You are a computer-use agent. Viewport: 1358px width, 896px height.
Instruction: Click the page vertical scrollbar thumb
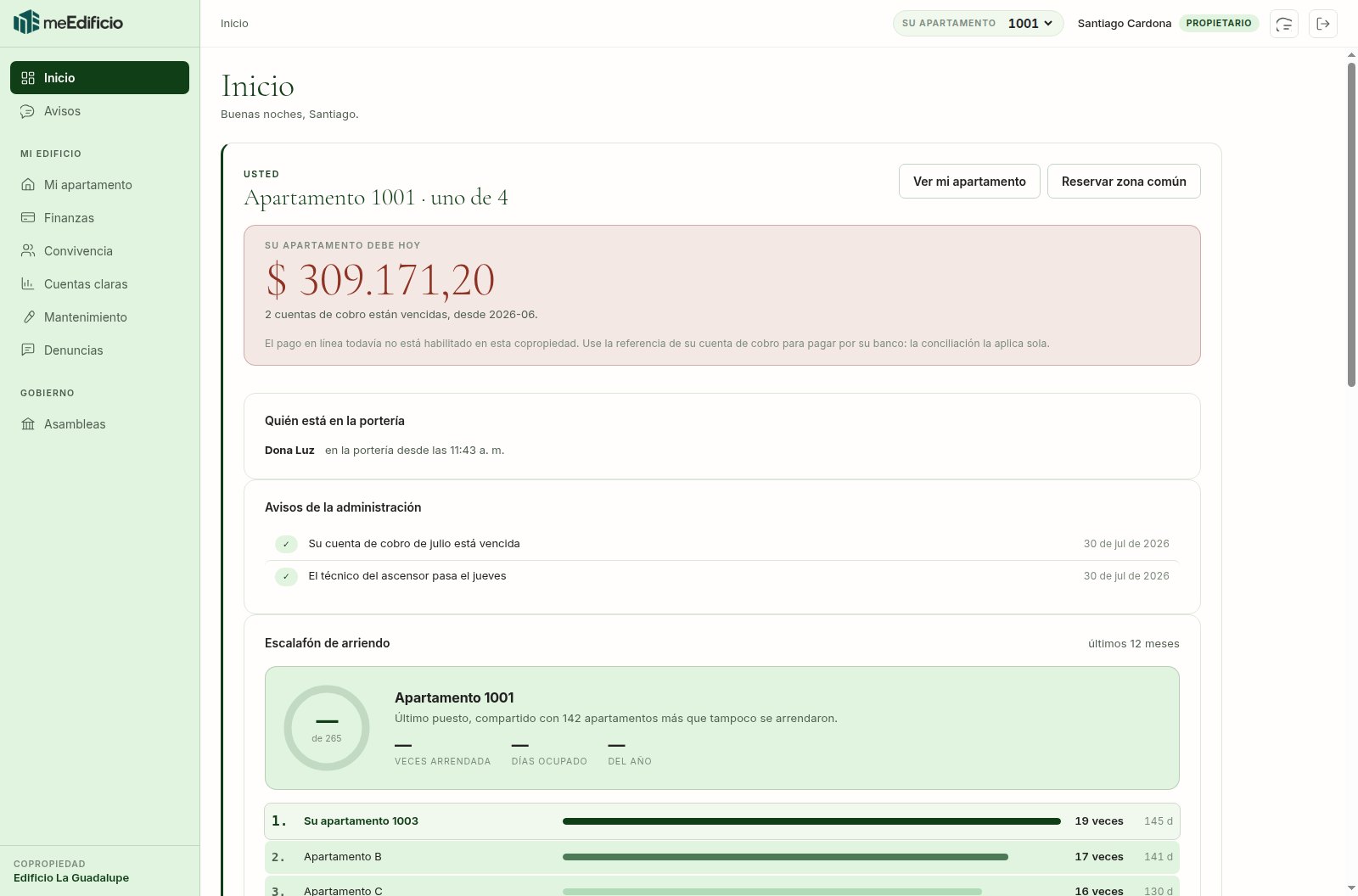tap(1351, 225)
